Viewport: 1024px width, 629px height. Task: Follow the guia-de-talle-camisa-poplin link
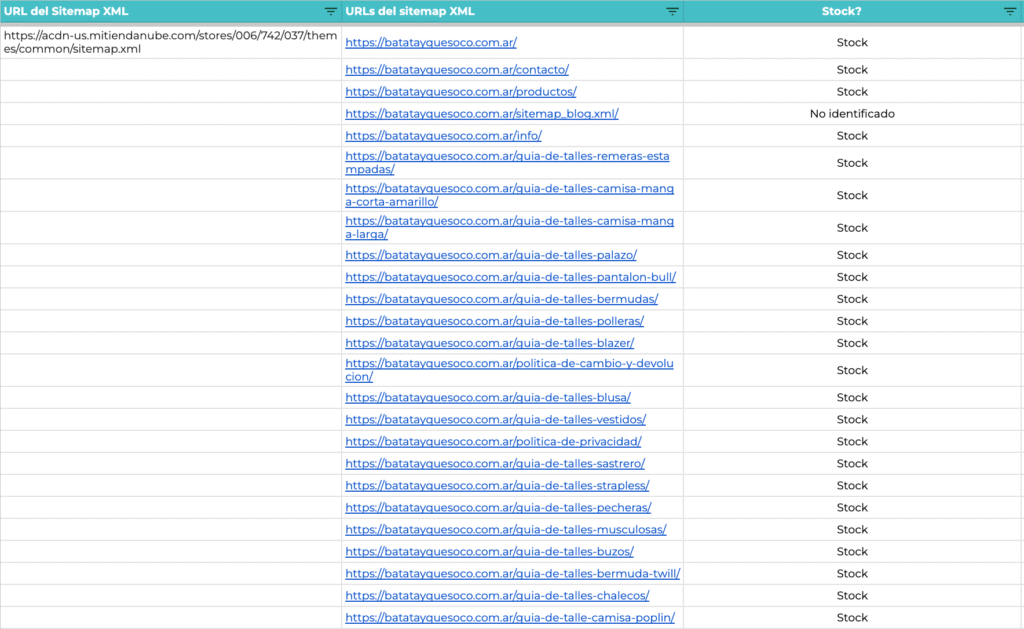pyautogui.click(x=510, y=617)
